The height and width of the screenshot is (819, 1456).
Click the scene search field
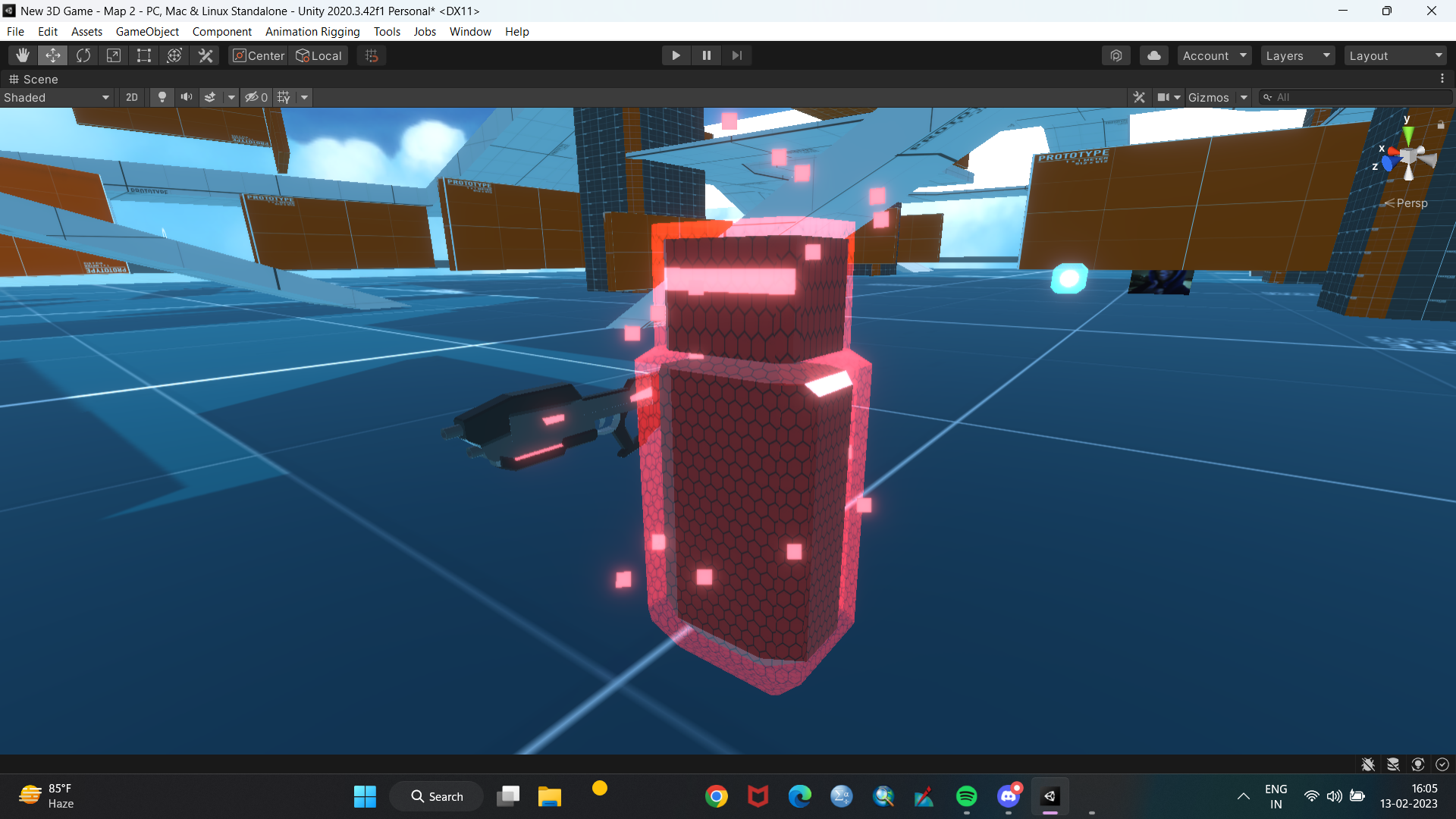[1357, 97]
